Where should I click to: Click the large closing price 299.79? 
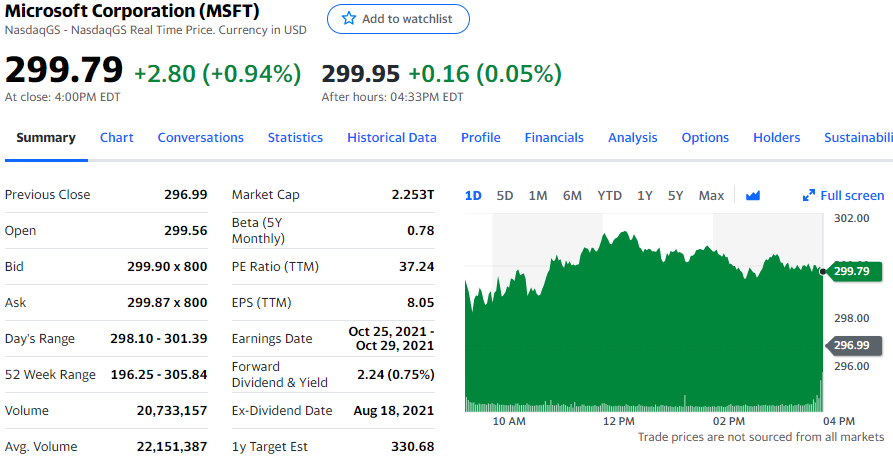pyautogui.click(x=64, y=70)
